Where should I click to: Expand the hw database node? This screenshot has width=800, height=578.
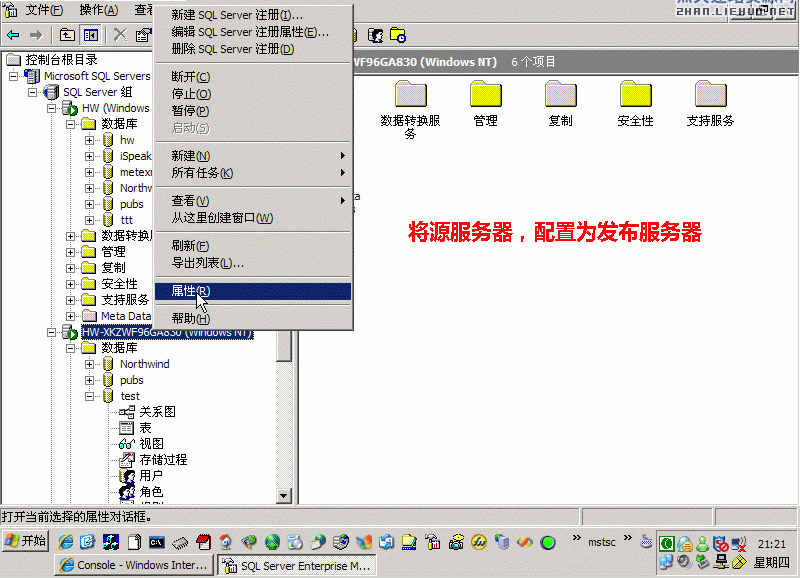[x=89, y=140]
